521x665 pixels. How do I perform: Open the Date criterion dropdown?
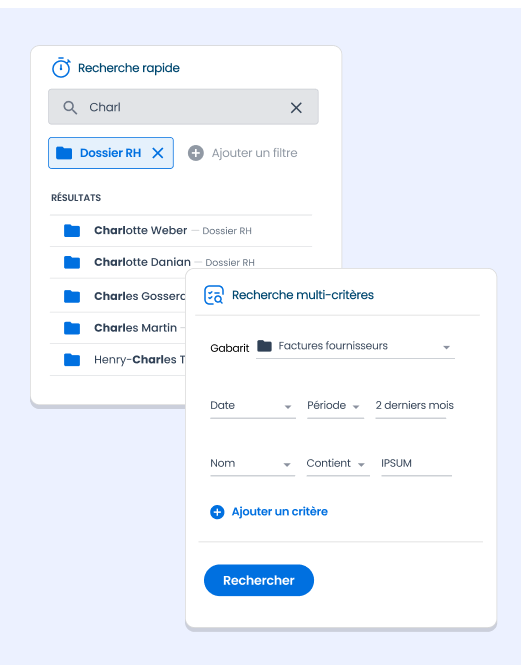pyautogui.click(x=252, y=406)
